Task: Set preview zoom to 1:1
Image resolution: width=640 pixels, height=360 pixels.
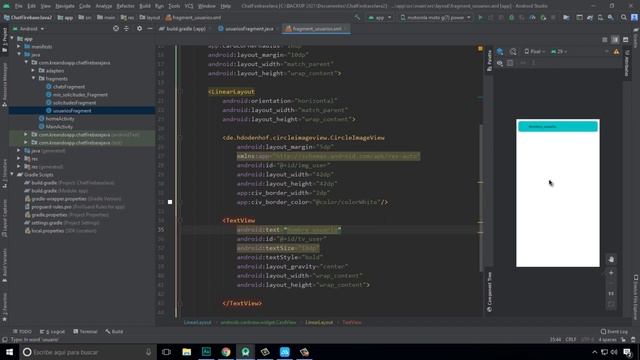Action: point(611,293)
